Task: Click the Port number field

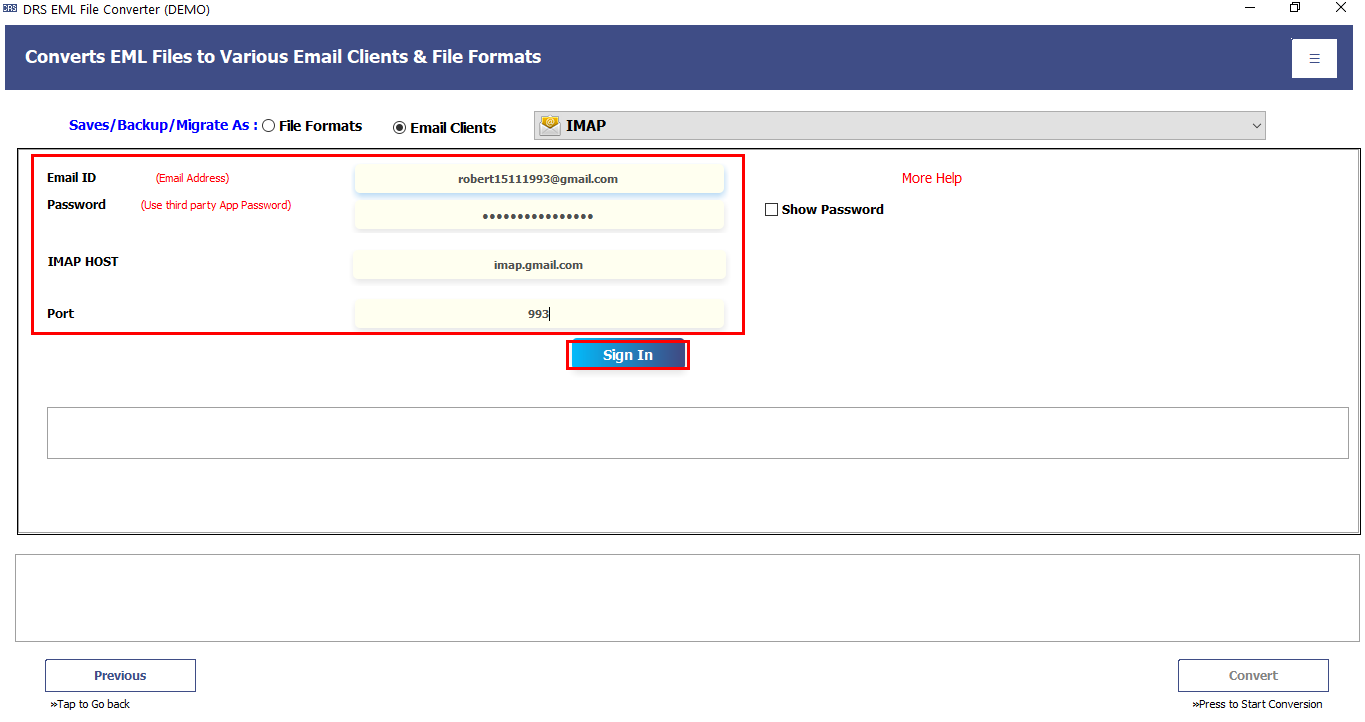Action: pos(539,314)
